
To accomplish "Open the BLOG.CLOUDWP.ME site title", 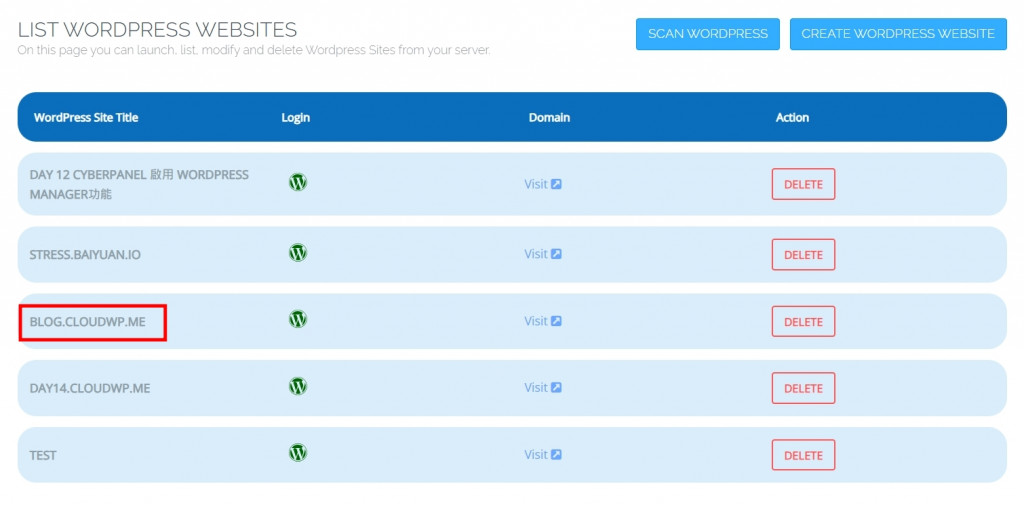I will (88, 322).
